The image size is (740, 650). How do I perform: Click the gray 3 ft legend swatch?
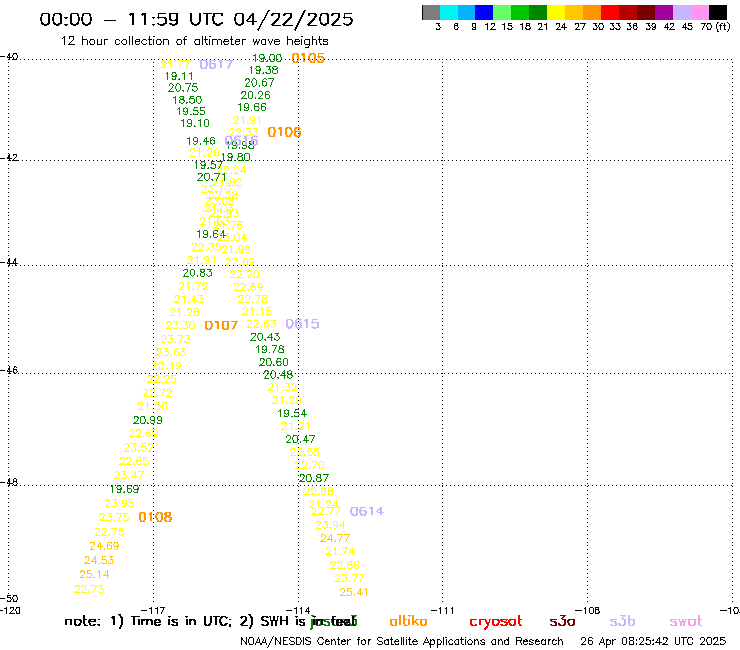click(x=431, y=12)
